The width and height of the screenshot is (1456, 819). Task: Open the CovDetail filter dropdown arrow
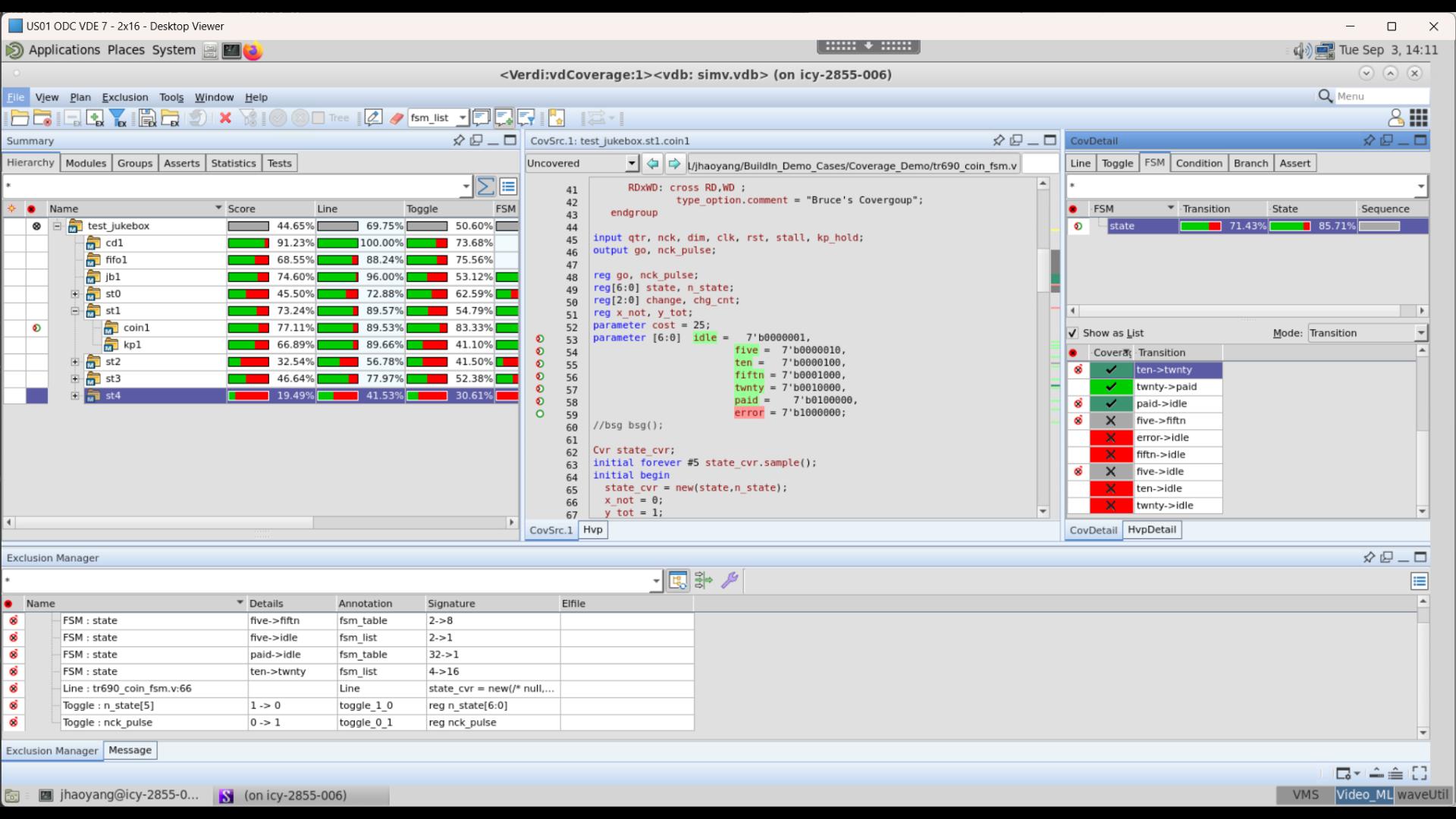point(1420,186)
